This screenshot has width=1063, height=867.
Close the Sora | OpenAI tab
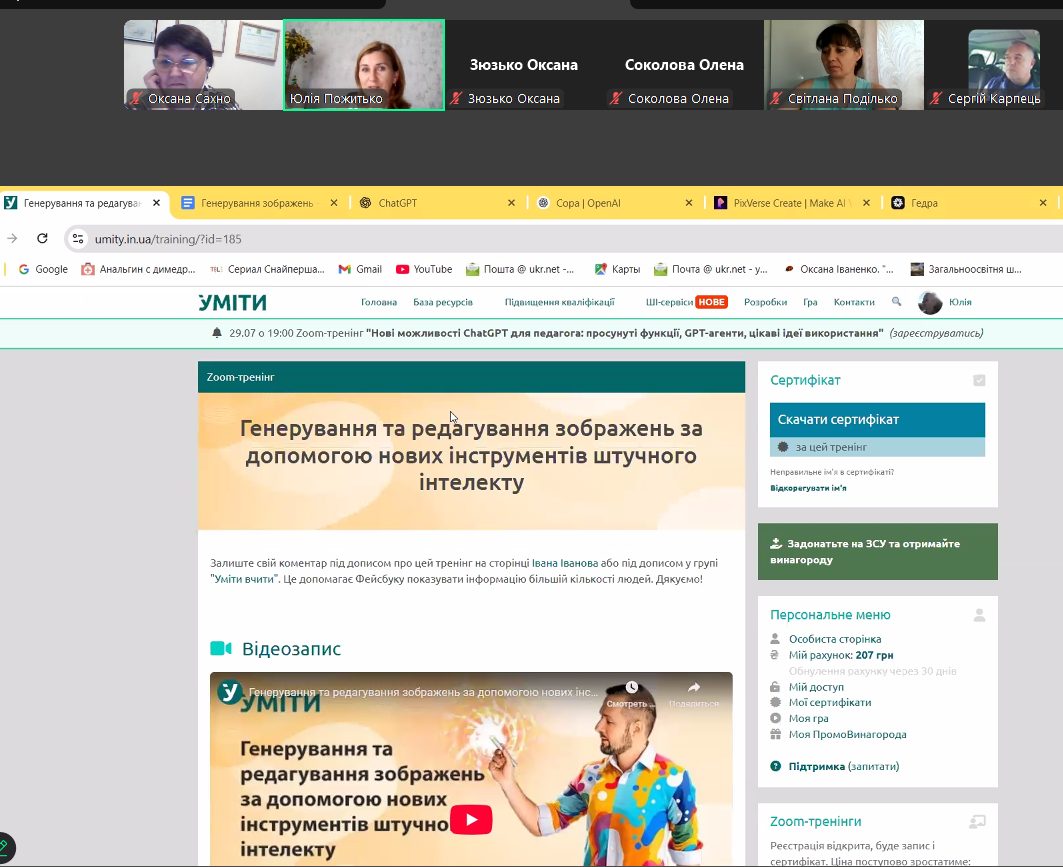pyautogui.click(x=688, y=203)
